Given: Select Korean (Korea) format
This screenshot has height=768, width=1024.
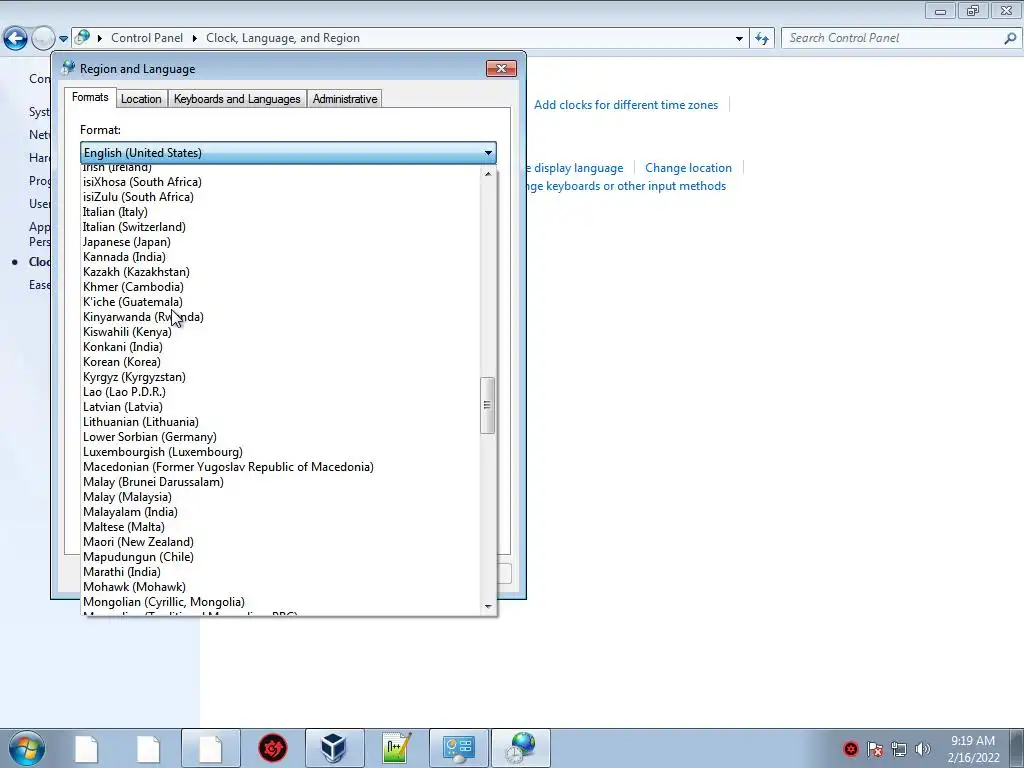Looking at the screenshot, I should (281, 362).
